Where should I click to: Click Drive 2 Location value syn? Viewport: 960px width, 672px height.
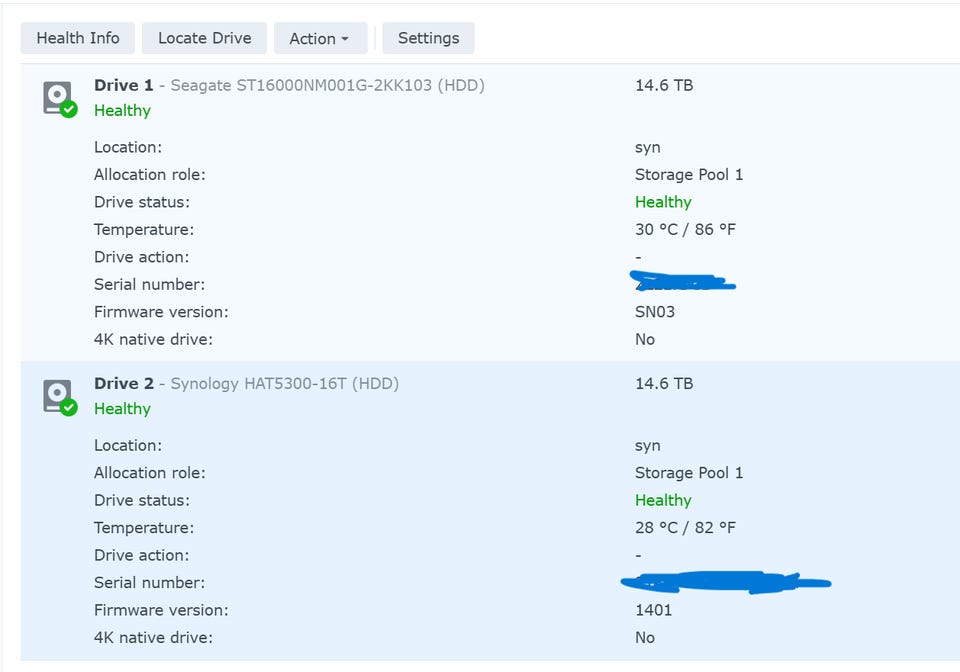coord(648,446)
